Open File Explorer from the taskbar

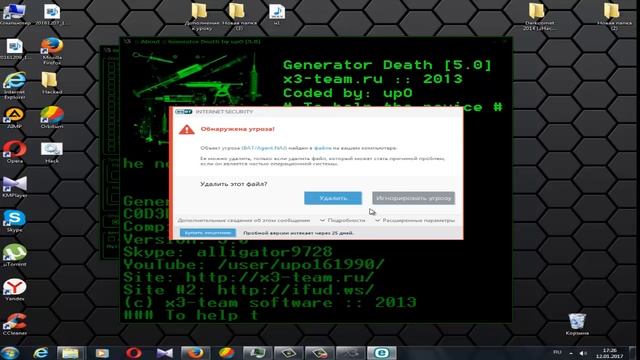[x=70, y=353]
